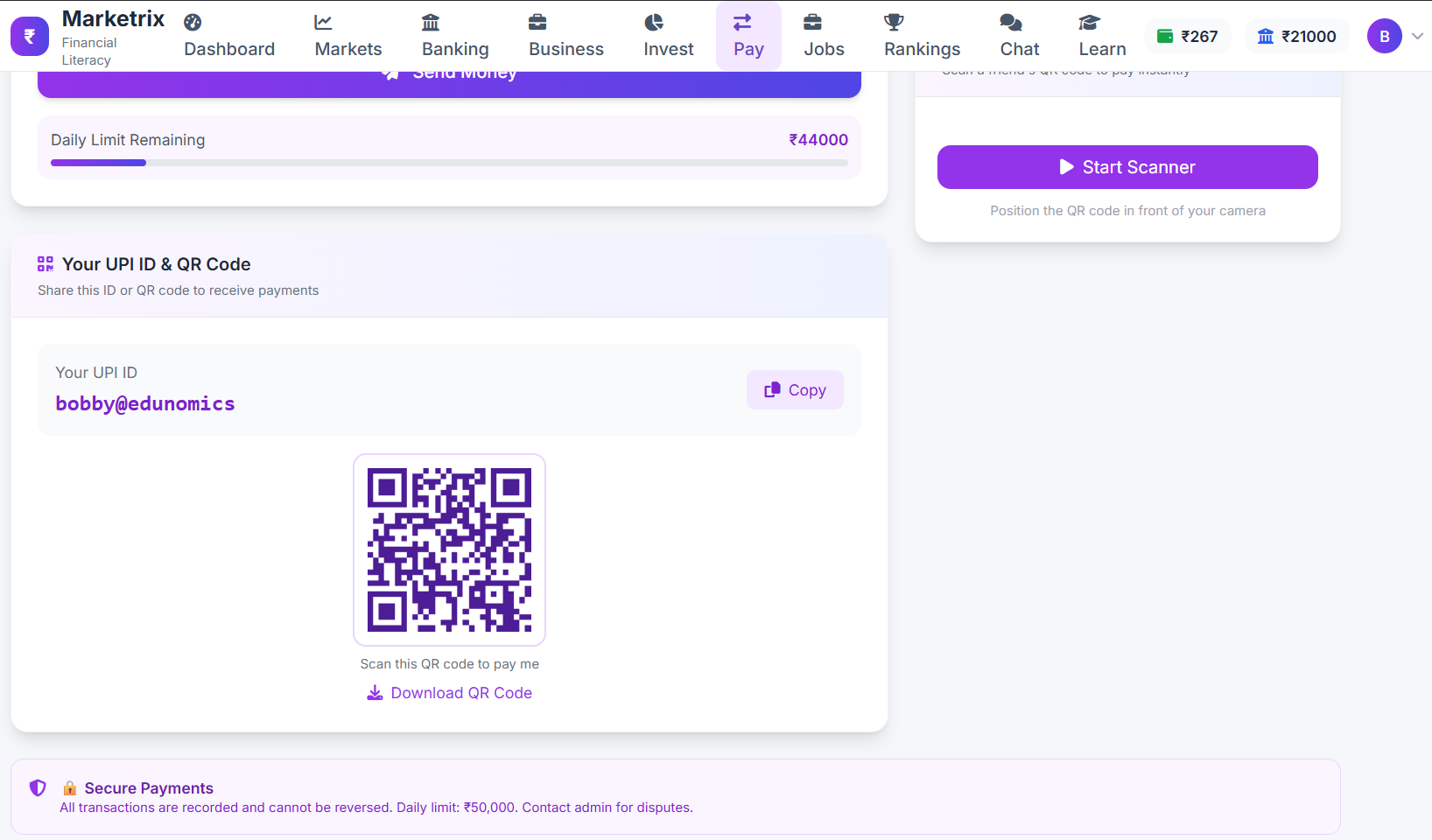The width and height of the screenshot is (1432, 840).
Task: Click the bobby@edunomics UPI ID text
Action: click(x=145, y=403)
